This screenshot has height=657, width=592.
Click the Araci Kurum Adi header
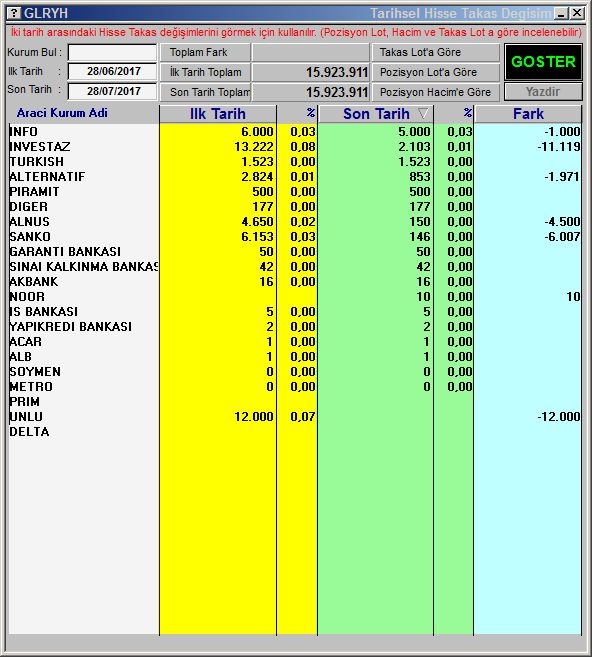[62, 113]
